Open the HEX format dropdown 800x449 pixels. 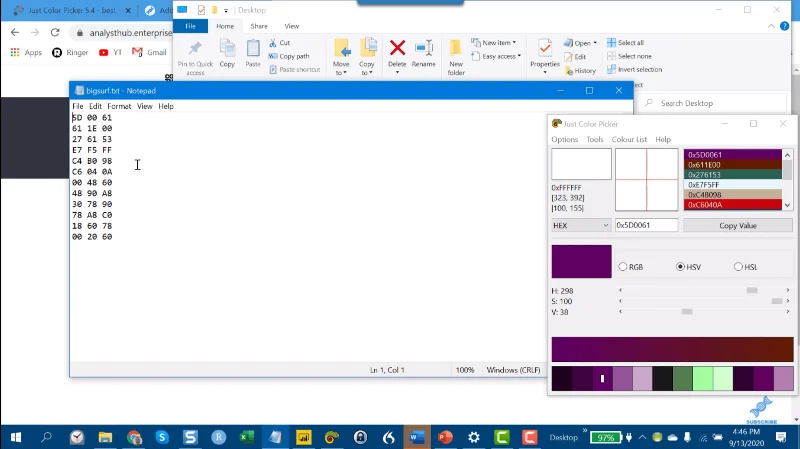(x=581, y=226)
